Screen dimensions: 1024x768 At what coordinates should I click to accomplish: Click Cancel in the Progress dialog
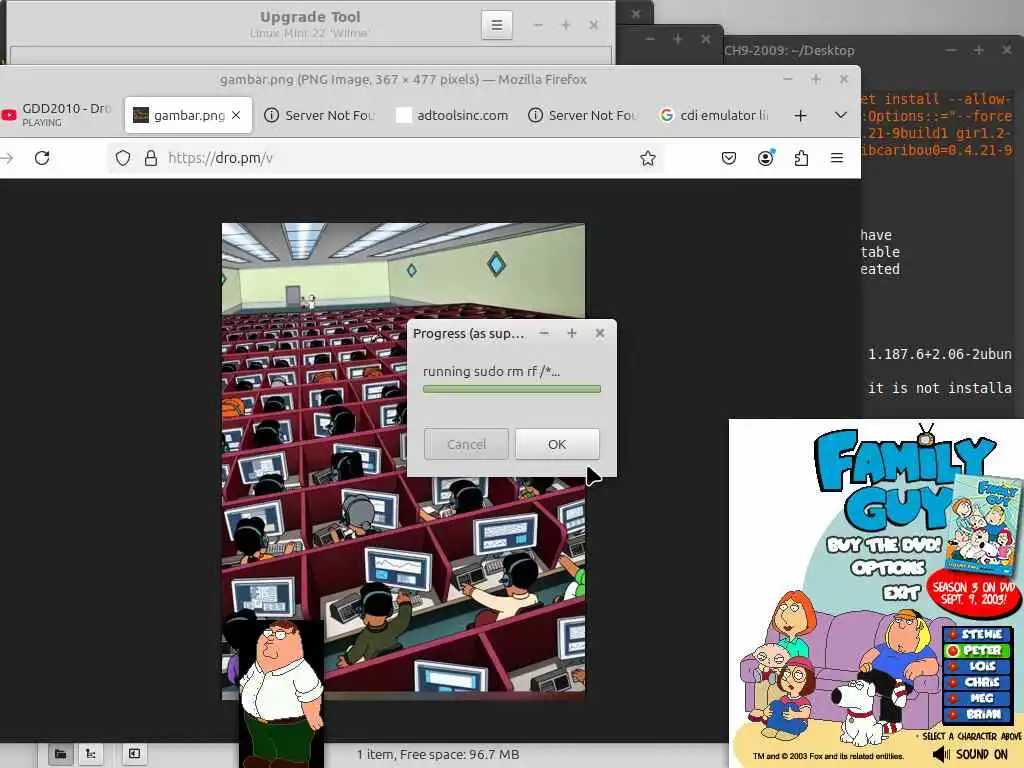point(466,444)
